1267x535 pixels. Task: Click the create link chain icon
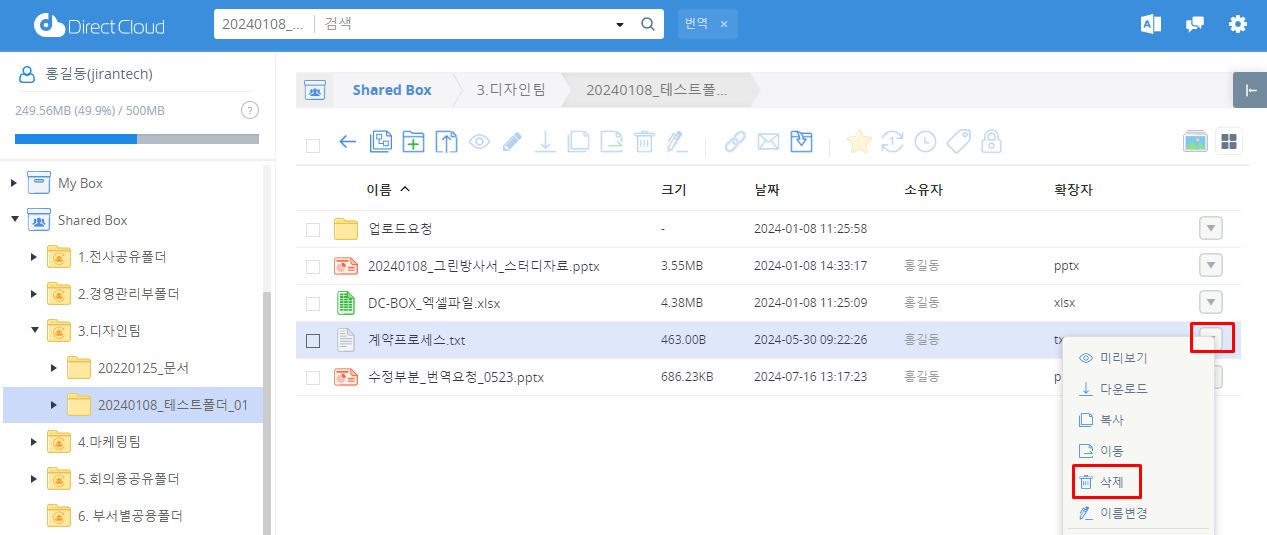coord(735,142)
